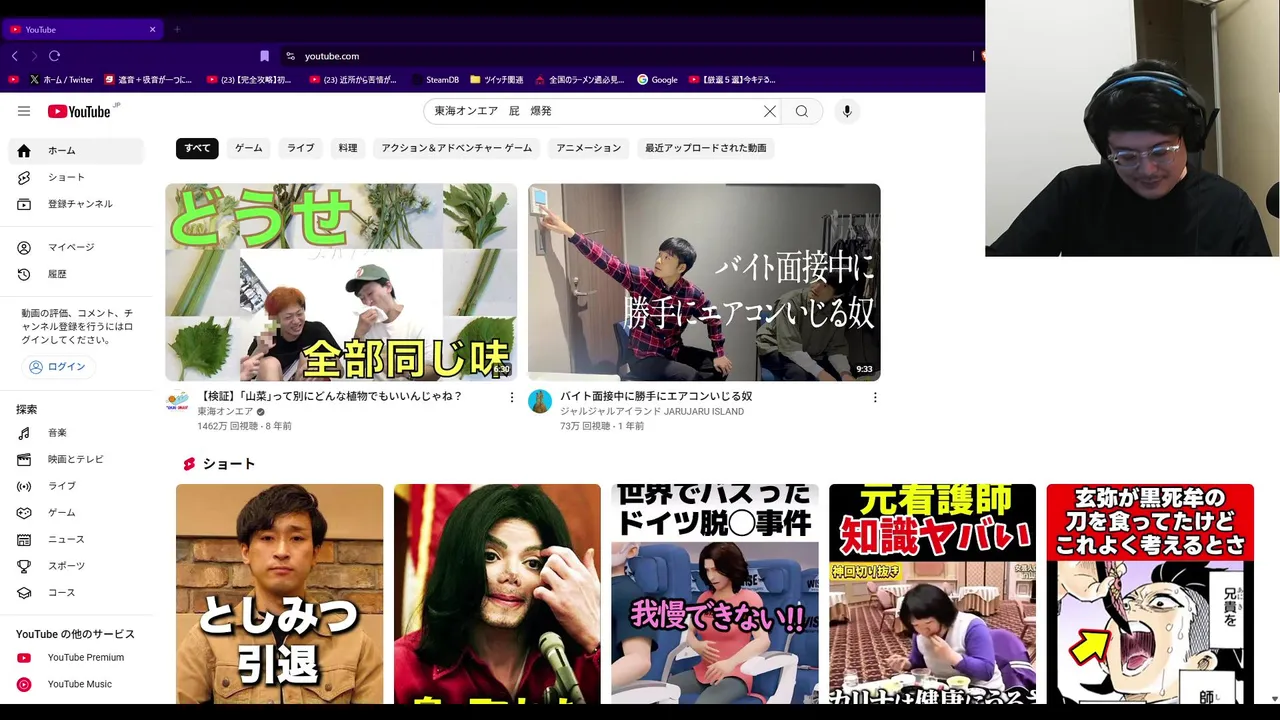Click the bookmark icon in the address bar
Screen dimensions: 1280x720
coord(264,56)
